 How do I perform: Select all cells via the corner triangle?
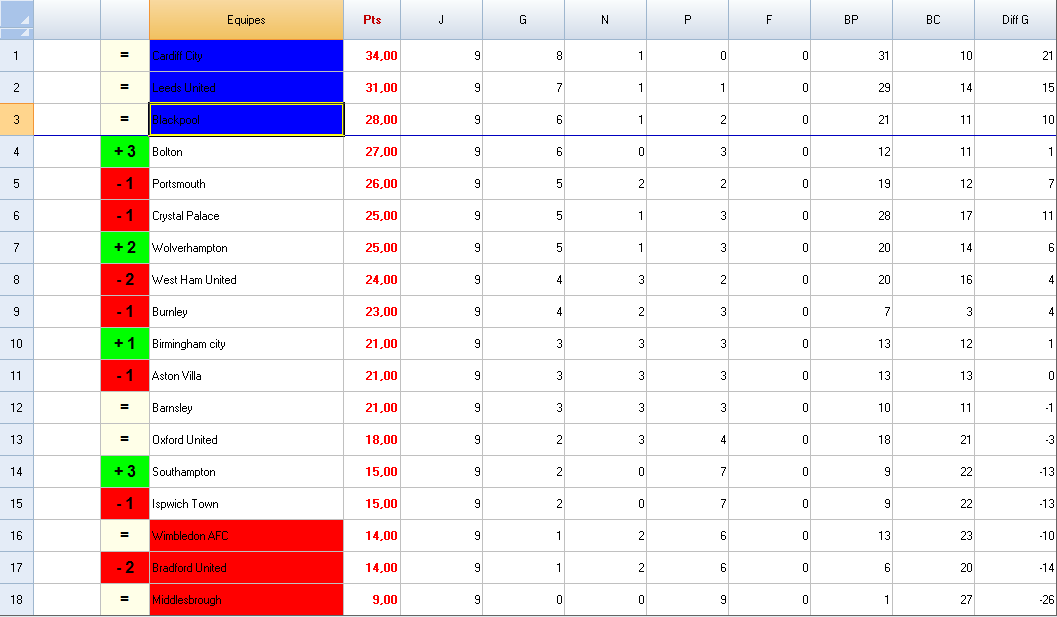click(17, 20)
